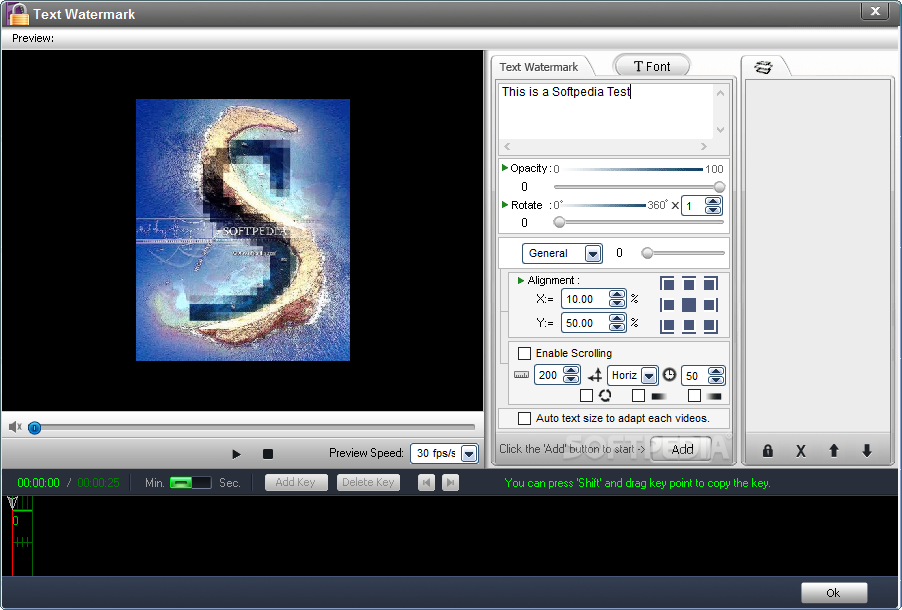Increase the Y alignment value

click(617, 319)
